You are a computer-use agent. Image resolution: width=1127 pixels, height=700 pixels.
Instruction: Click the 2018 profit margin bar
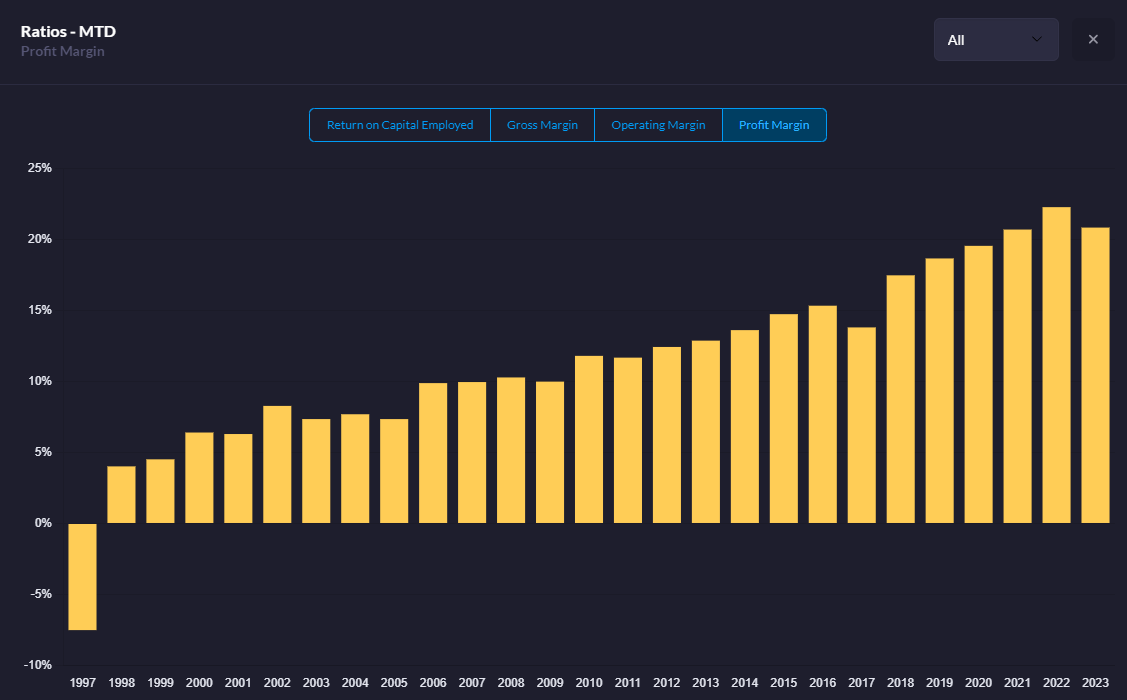pyautogui.click(x=900, y=399)
